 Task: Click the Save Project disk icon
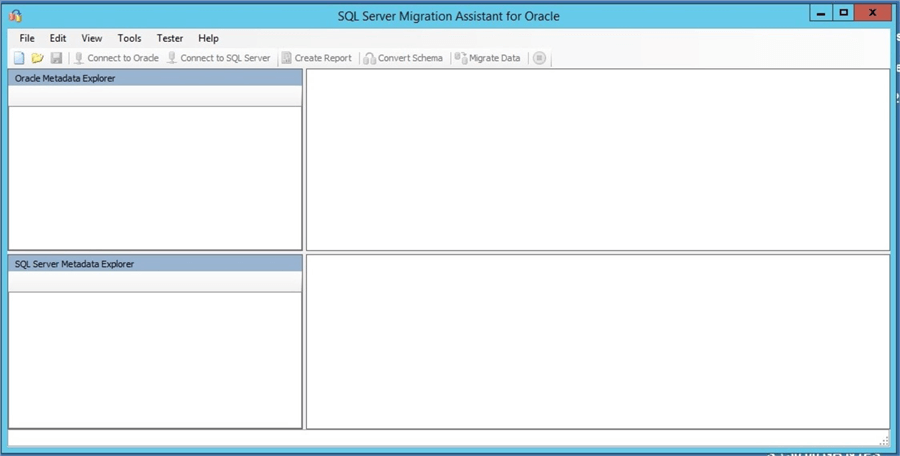pyautogui.click(x=56, y=58)
